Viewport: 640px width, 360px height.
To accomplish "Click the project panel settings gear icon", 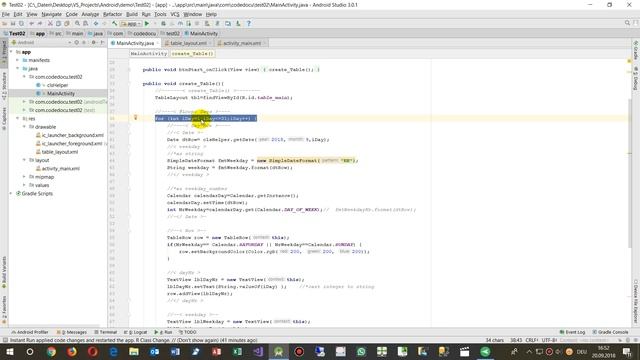I will point(93,42).
